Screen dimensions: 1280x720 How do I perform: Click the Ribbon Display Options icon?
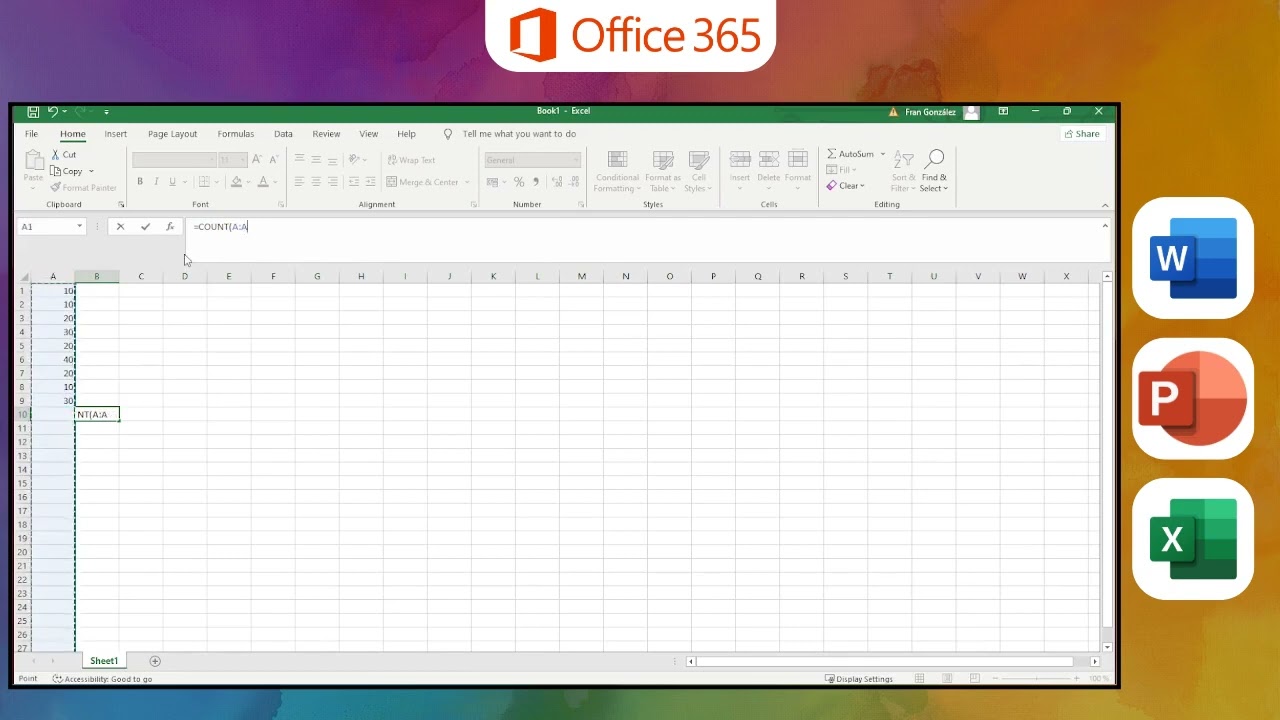point(1003,112)
